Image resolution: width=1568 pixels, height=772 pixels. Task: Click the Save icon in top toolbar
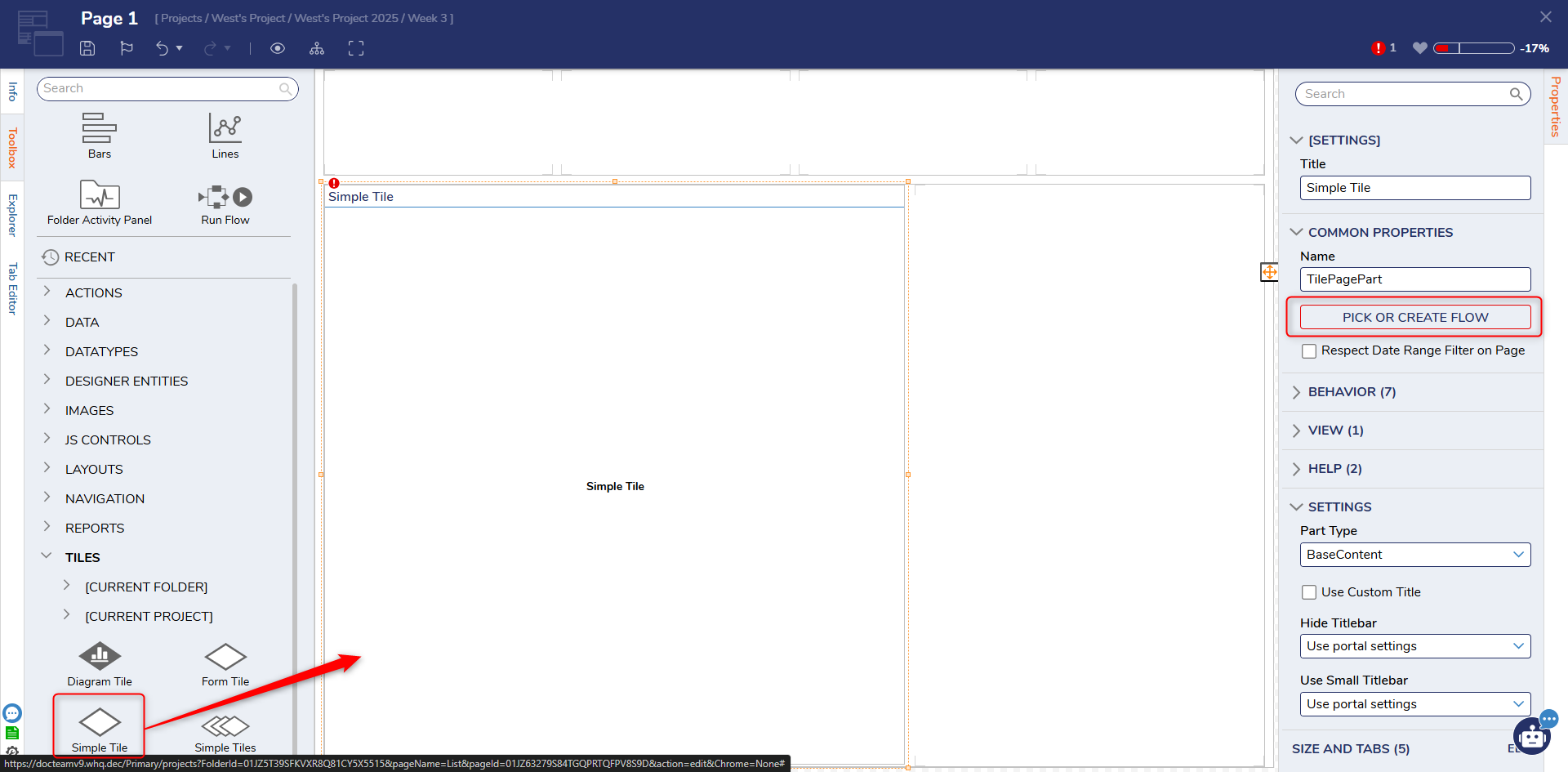pos(87,48)
